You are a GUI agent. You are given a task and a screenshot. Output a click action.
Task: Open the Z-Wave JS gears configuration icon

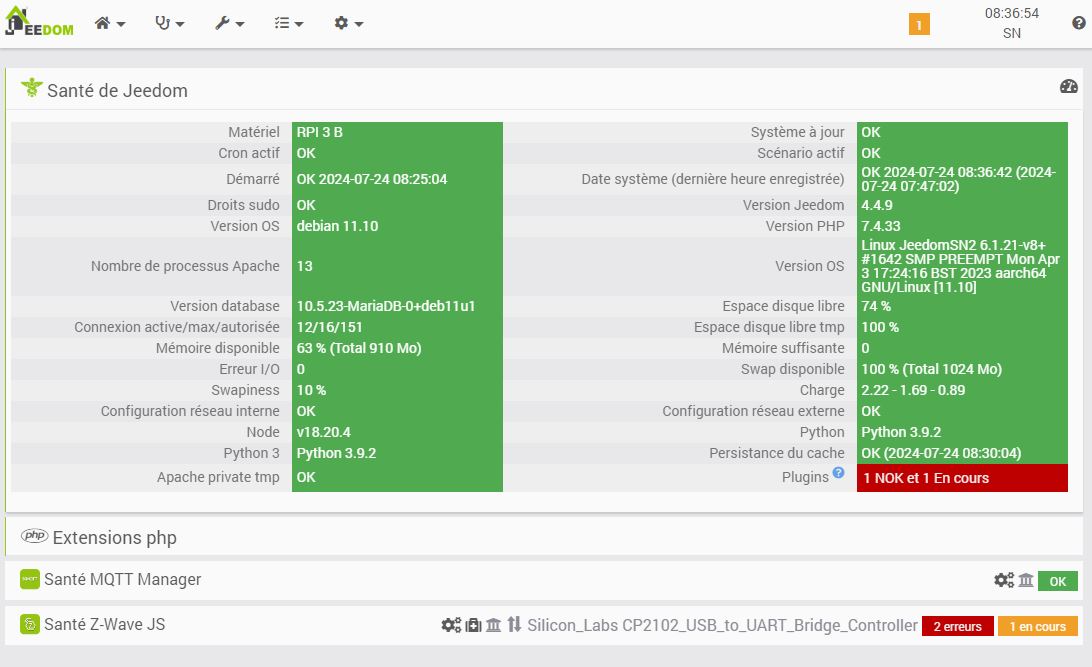click(x=451, y=625)
